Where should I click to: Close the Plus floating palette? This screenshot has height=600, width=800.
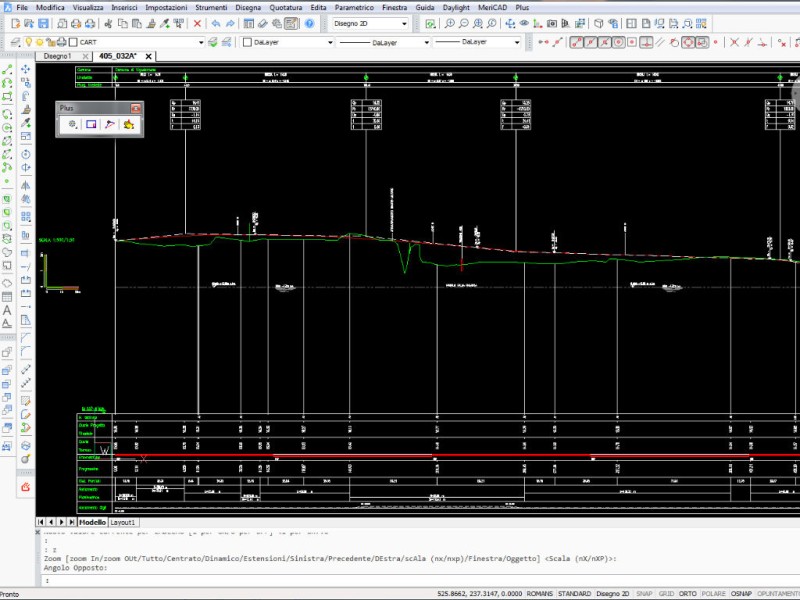pyautogui.click(x=136, y=107)
